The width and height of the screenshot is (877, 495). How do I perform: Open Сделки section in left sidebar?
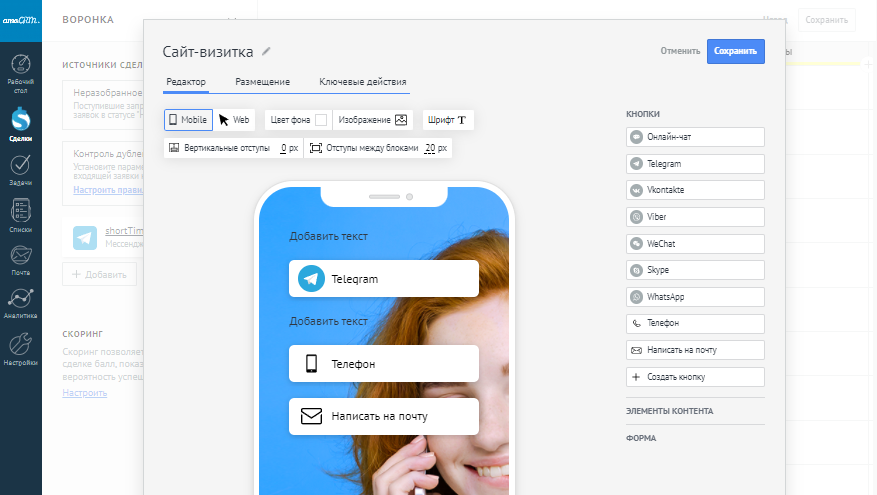20,125
